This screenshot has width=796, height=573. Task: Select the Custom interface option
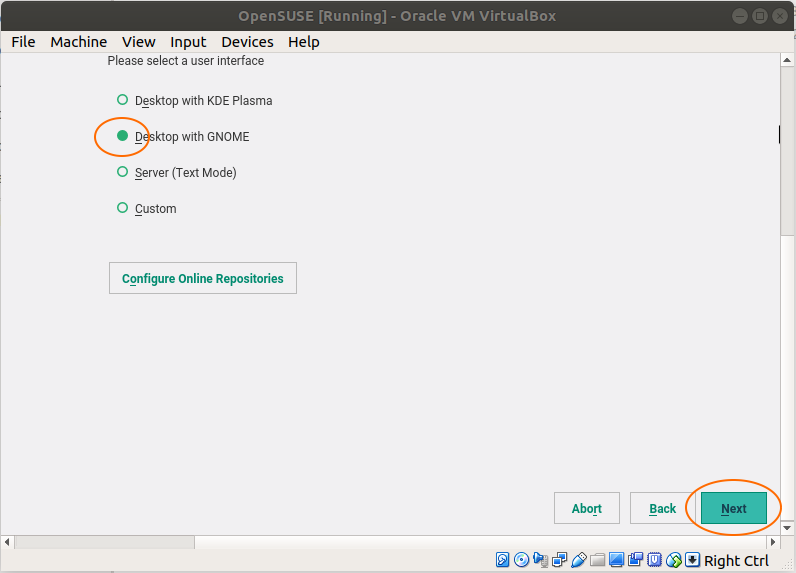(x=147, y=209)
